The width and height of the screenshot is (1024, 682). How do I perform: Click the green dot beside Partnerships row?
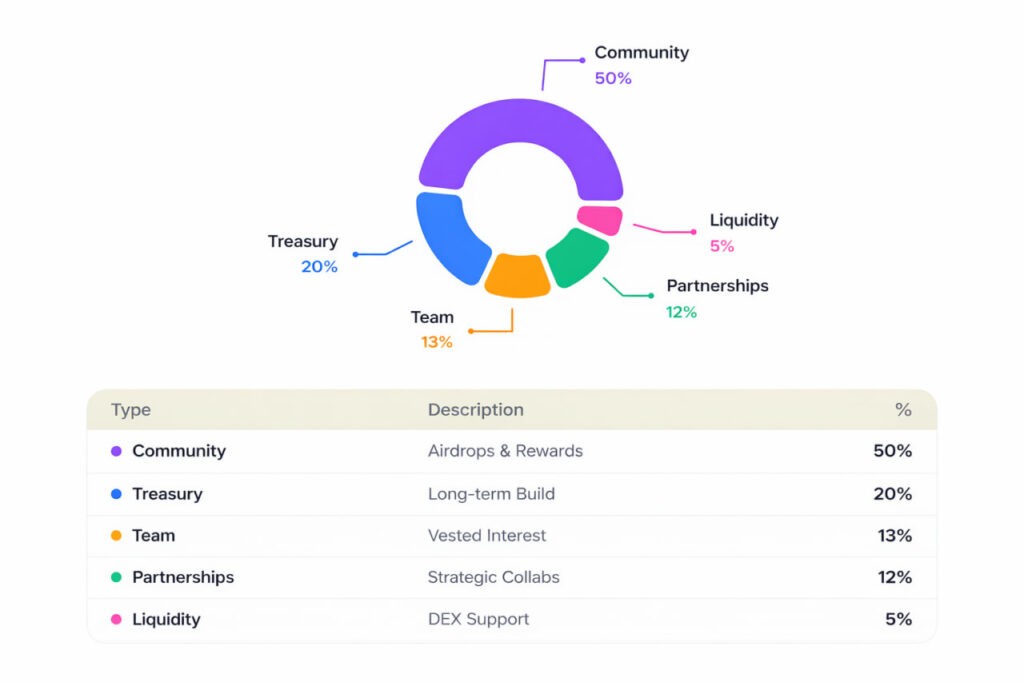(116, 578)
